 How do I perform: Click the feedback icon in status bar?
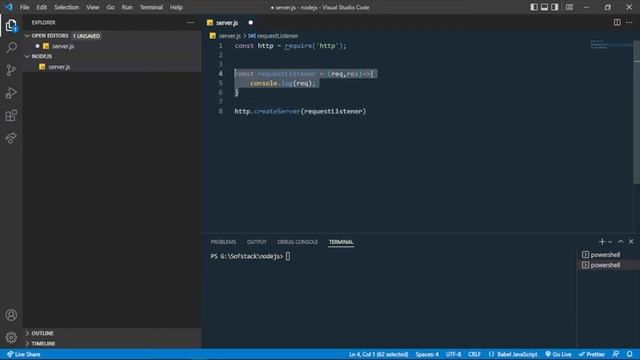click(x=616, y=354)
